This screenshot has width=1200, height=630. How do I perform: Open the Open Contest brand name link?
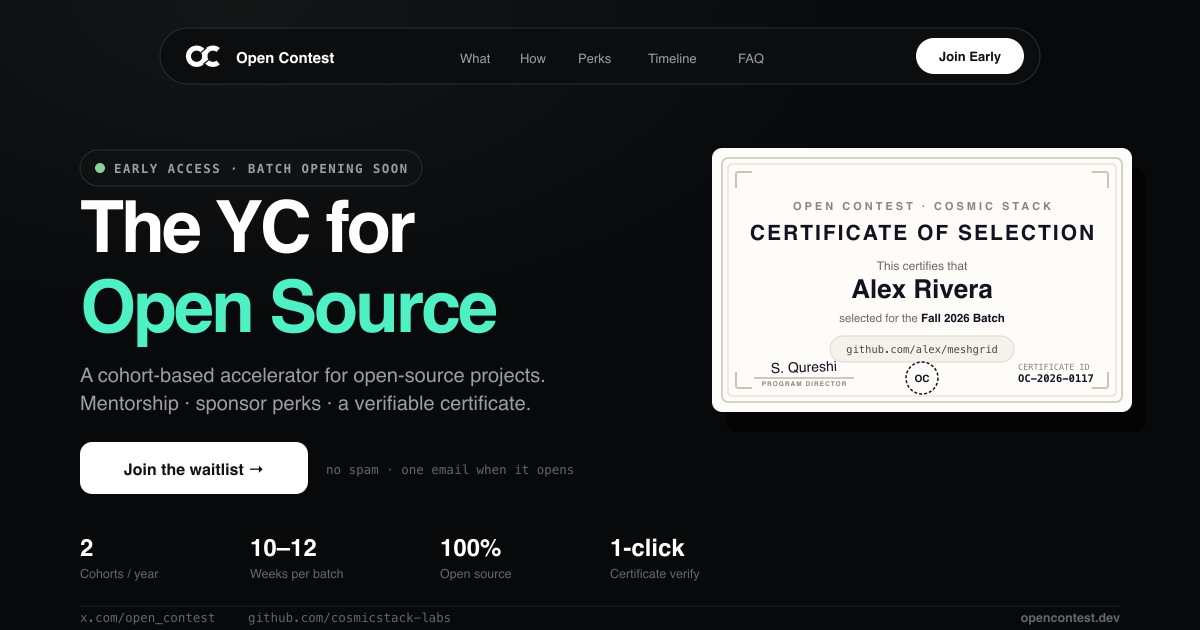(x=285, y=58)
